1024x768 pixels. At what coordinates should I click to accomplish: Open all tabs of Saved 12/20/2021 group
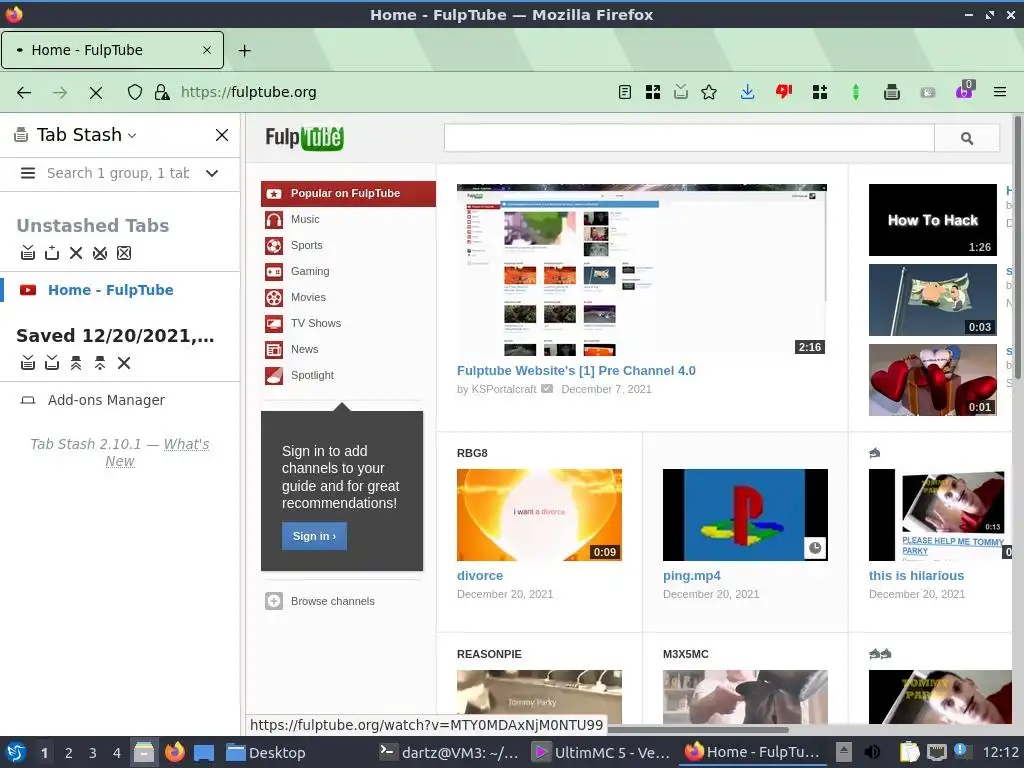tap(76, 363)
